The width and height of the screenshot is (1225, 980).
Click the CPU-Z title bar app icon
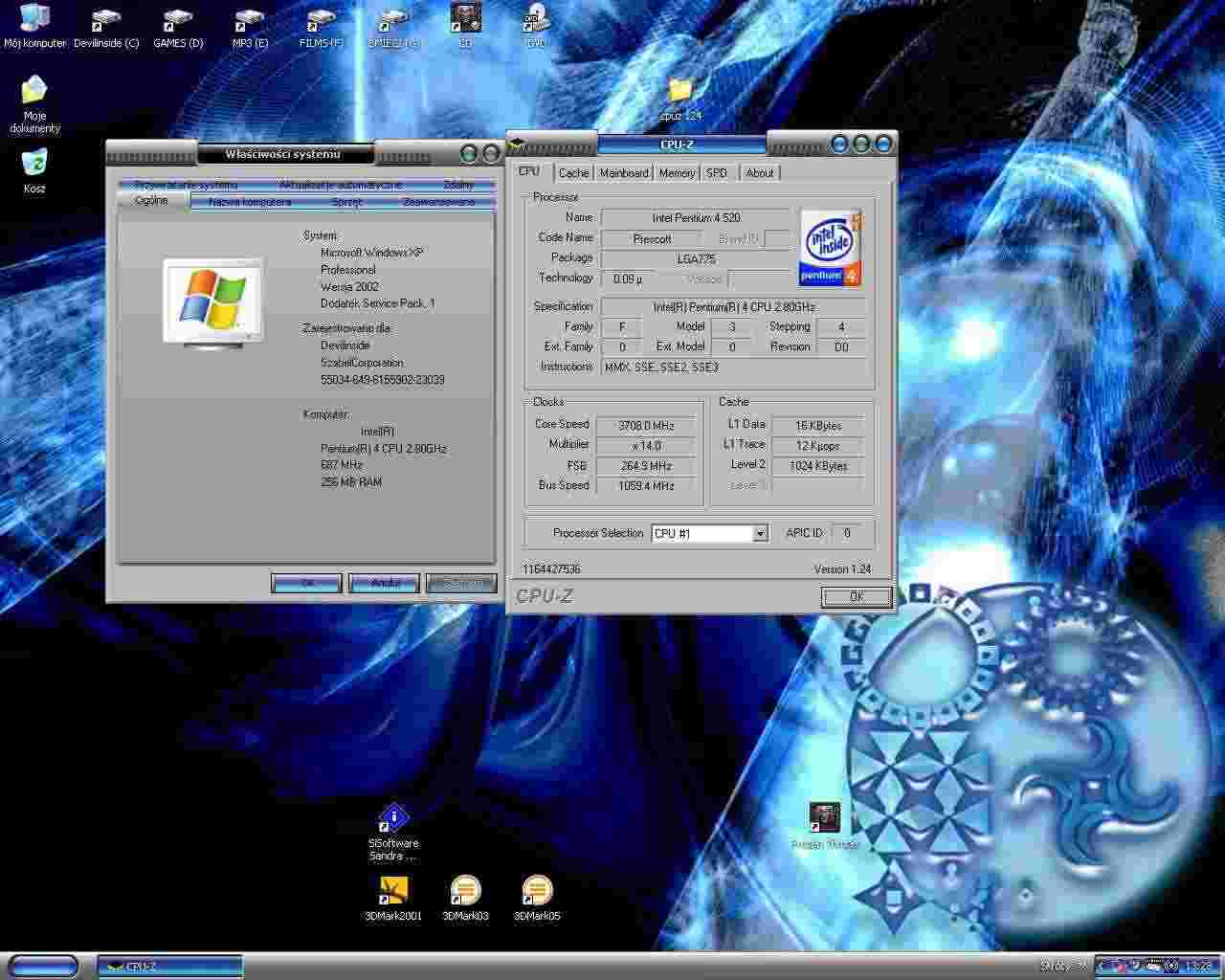518,145
